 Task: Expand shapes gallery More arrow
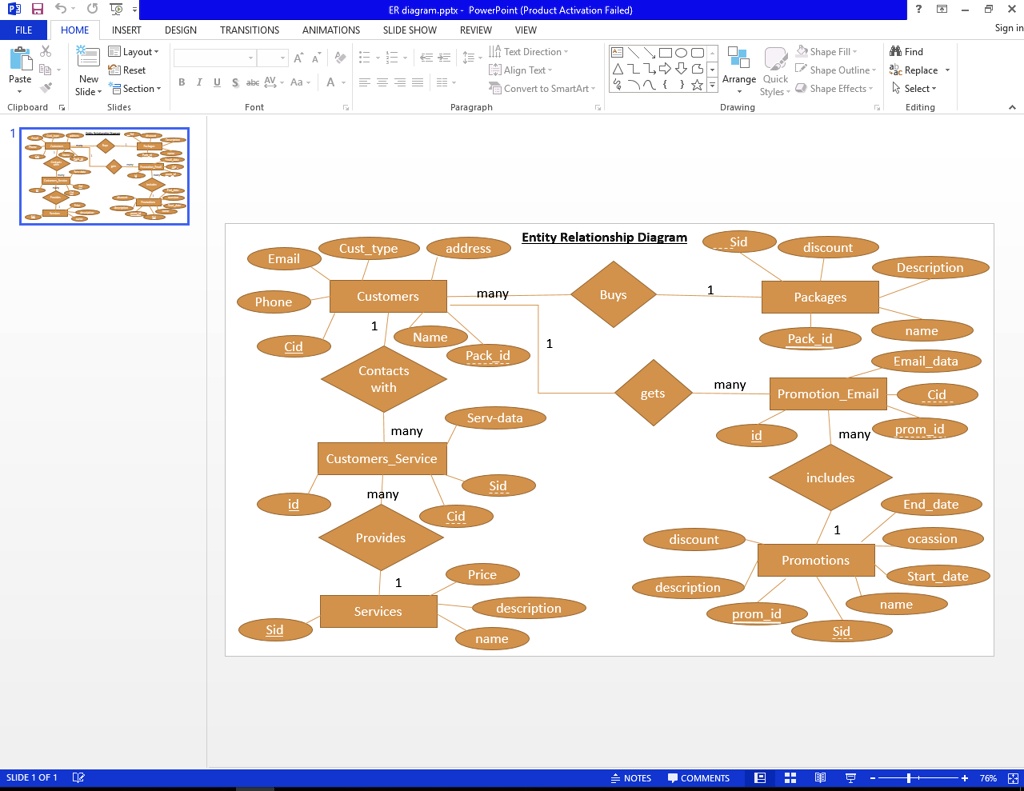712,85
